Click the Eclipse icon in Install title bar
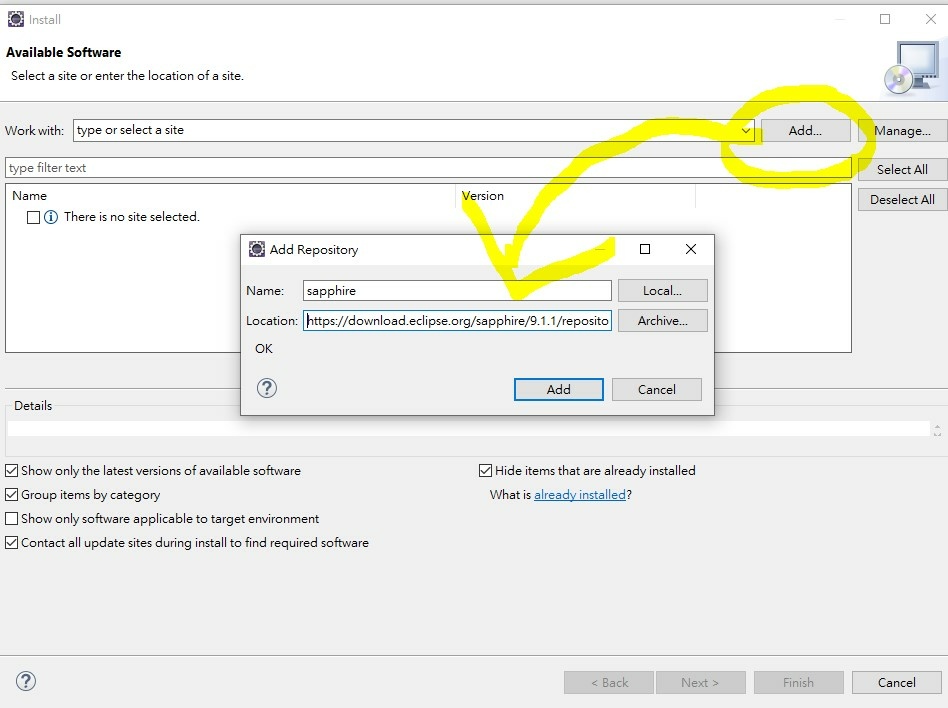This screenshot has height=708, width=948. click(16, 19)
